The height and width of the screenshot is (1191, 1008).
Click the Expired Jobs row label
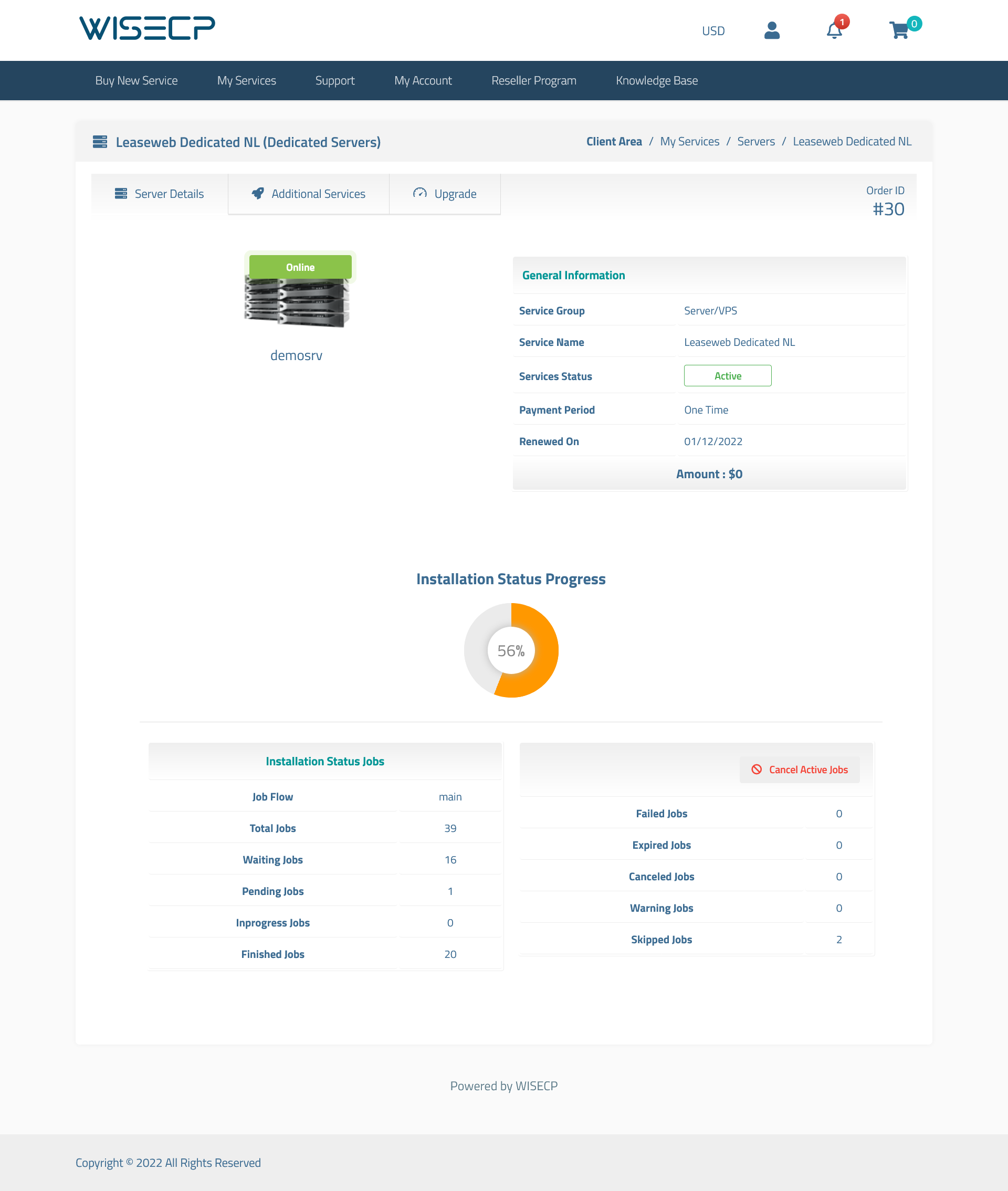tap(661, 845)
